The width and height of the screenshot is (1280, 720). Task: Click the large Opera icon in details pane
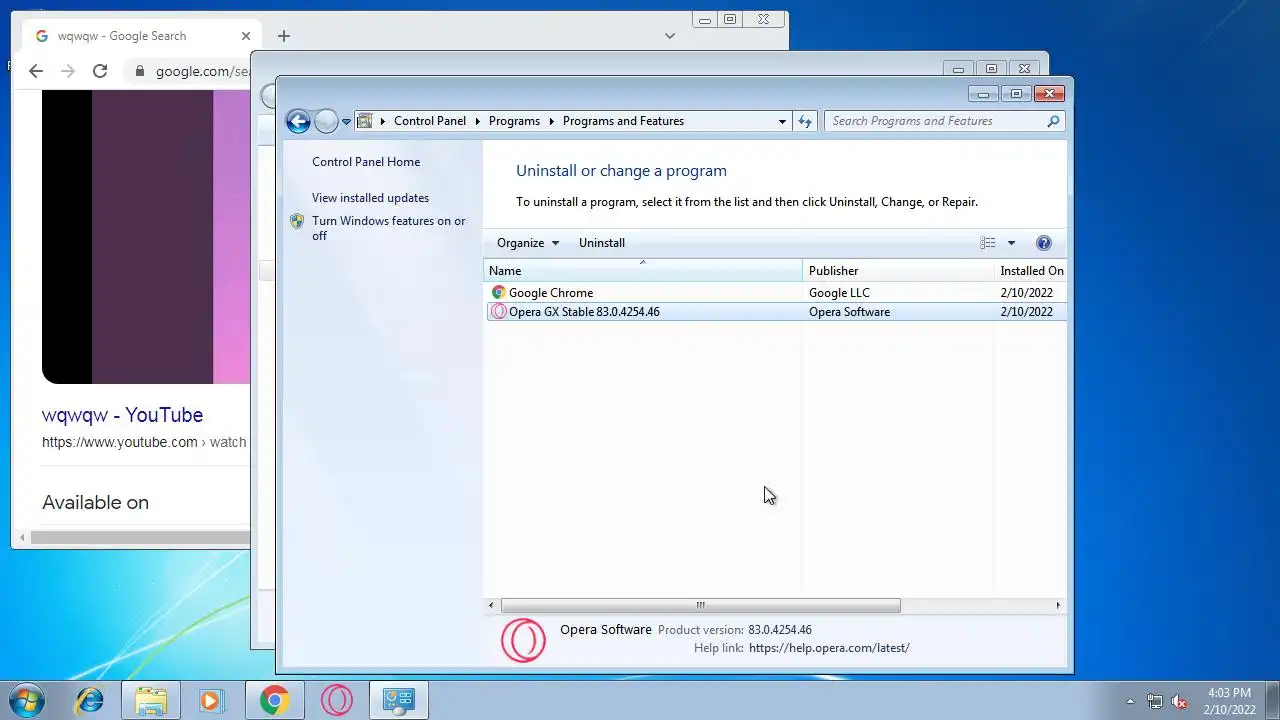point(523,640)
